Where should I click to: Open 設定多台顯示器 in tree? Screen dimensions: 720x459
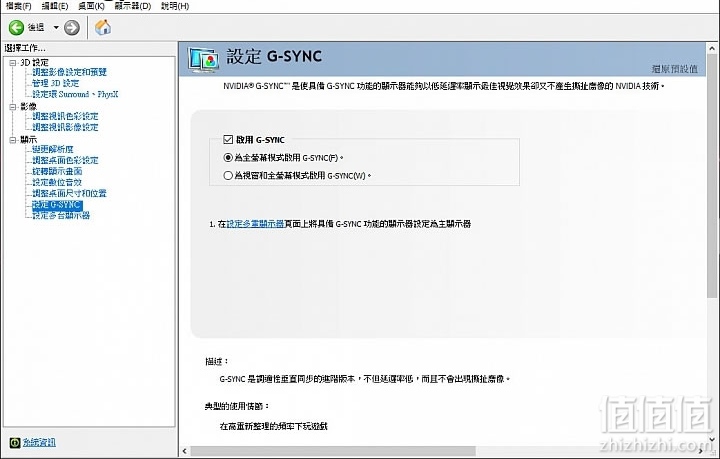coord(61,215)
